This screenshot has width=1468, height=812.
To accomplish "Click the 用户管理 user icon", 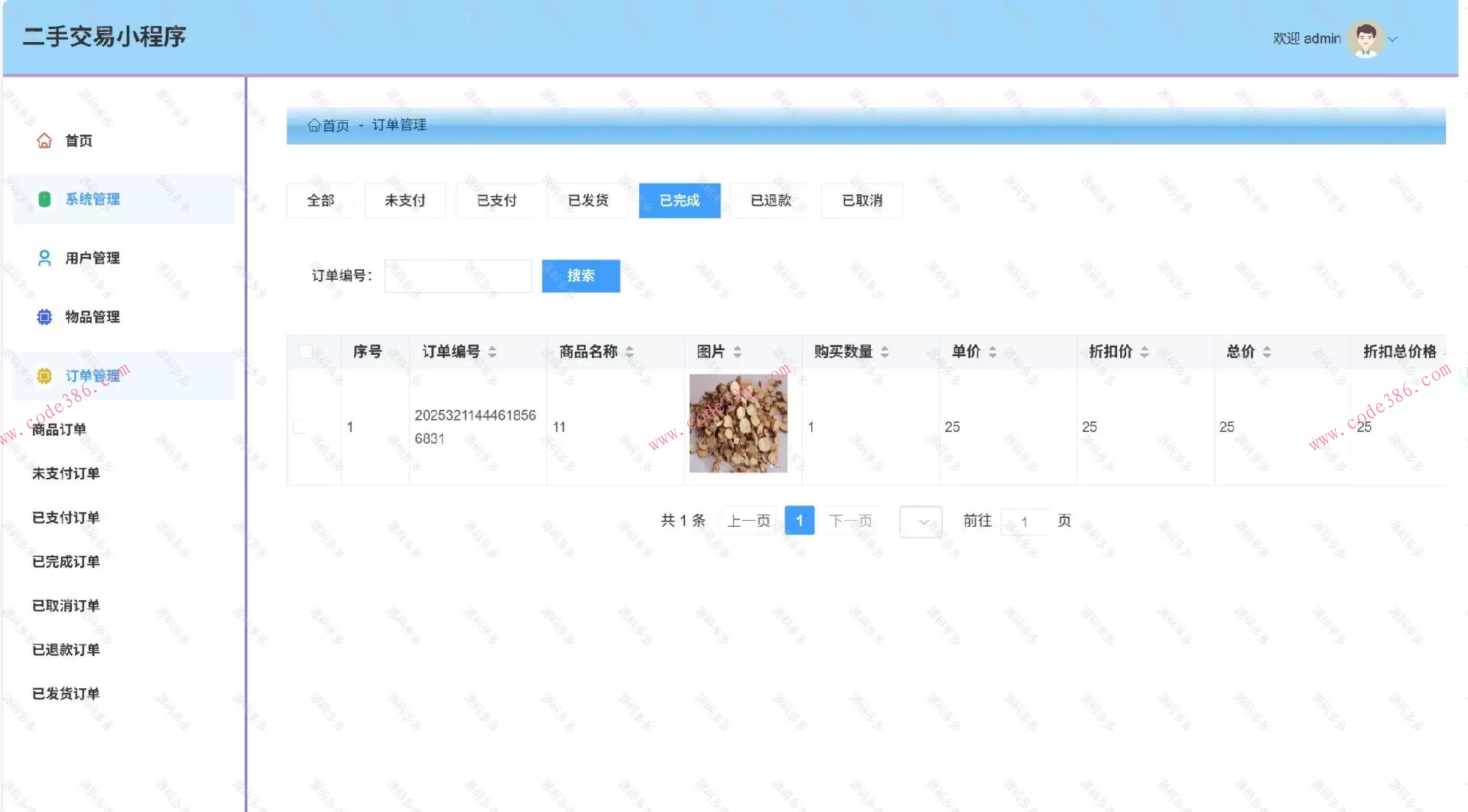I will [x=44, y=258].
